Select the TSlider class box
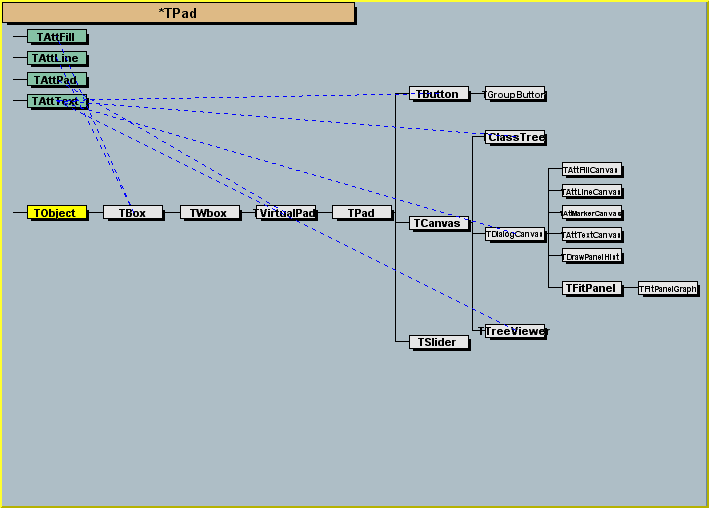The image size is (709, 508). (439, 342)
